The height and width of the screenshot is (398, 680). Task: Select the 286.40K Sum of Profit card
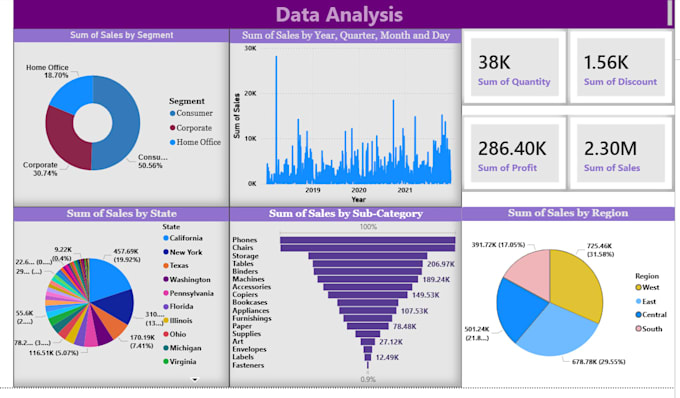[514, 153]
